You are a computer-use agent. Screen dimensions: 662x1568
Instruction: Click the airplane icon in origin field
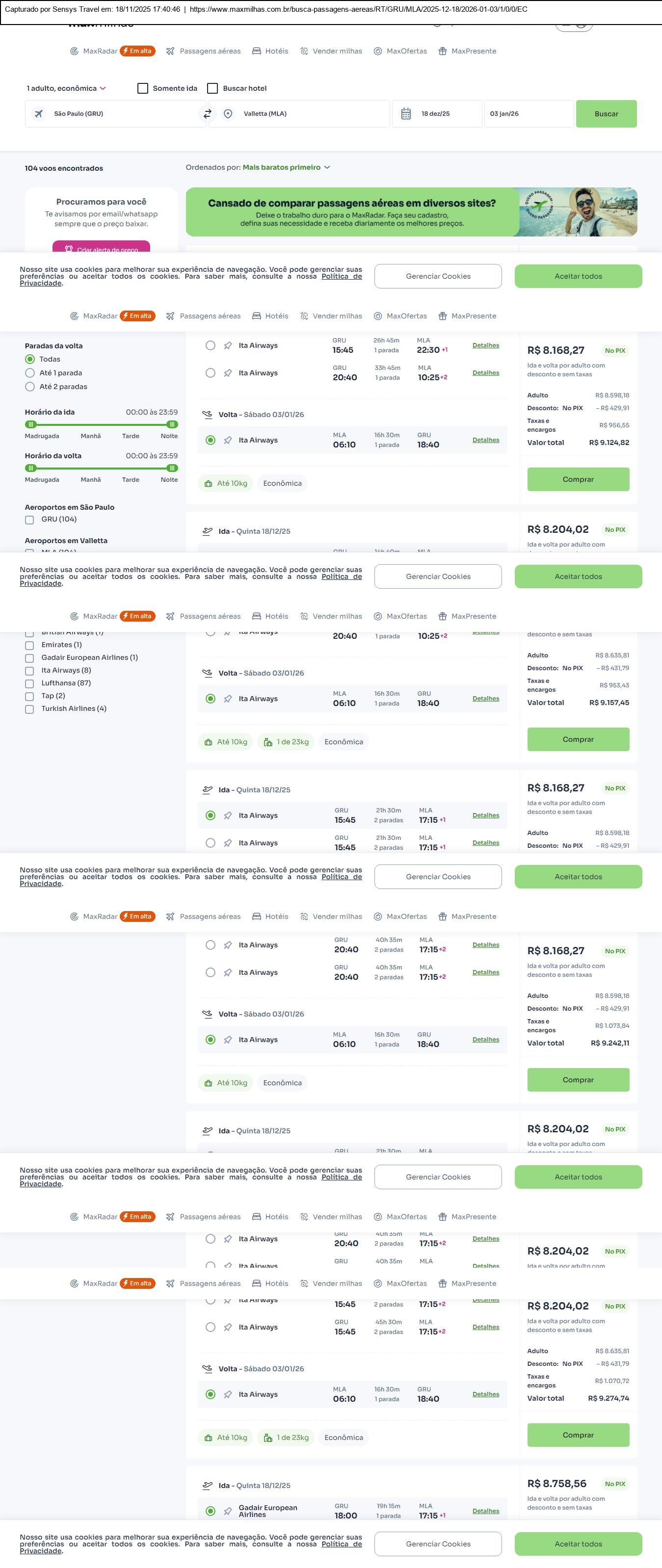pyautogui.click(x=39, y=114)
